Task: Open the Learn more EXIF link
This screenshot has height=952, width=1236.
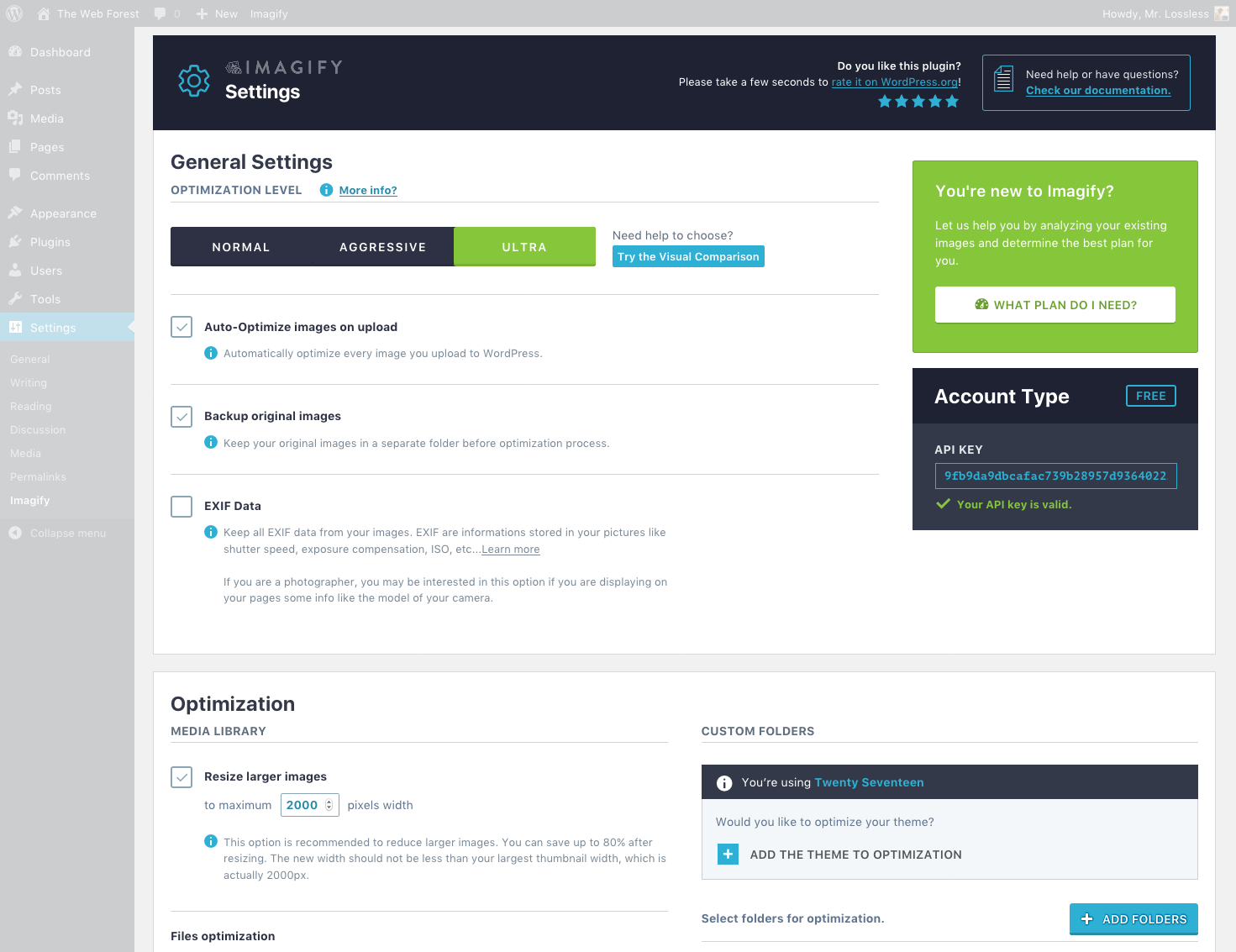Action: pyautogui.click(x=511, y=549)
